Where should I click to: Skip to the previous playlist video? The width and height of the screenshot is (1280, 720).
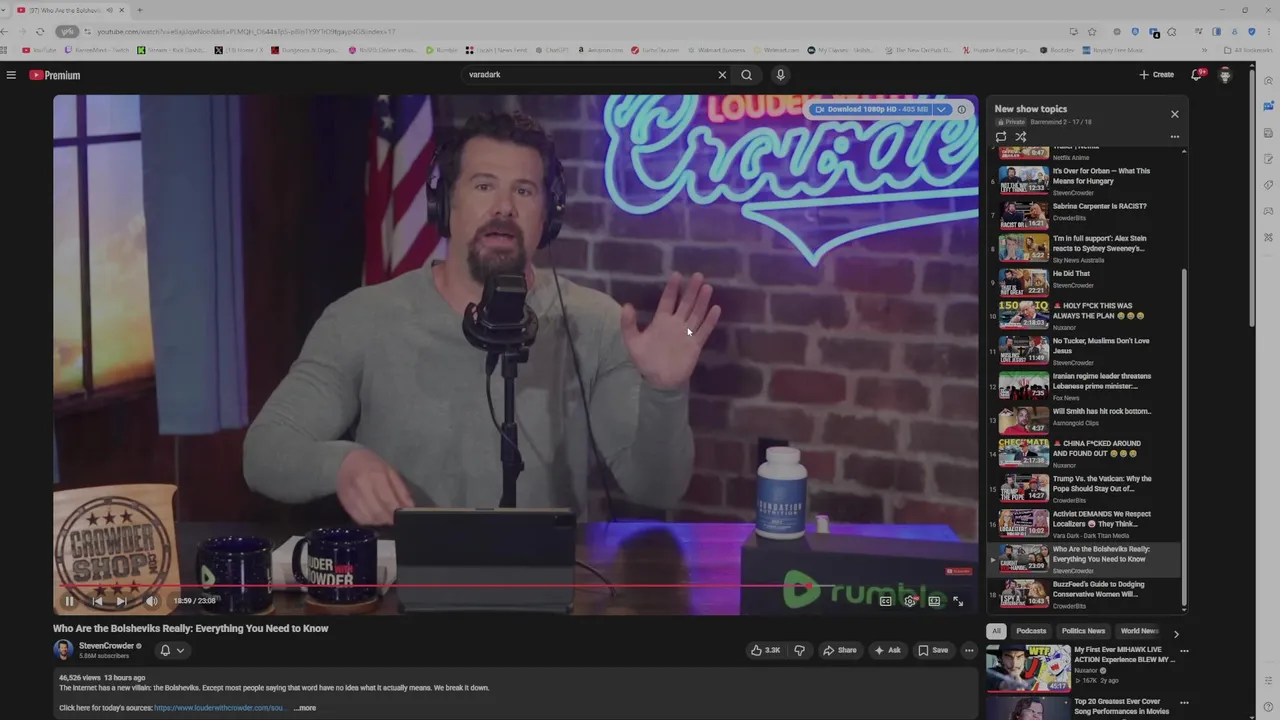click(97, 601)
